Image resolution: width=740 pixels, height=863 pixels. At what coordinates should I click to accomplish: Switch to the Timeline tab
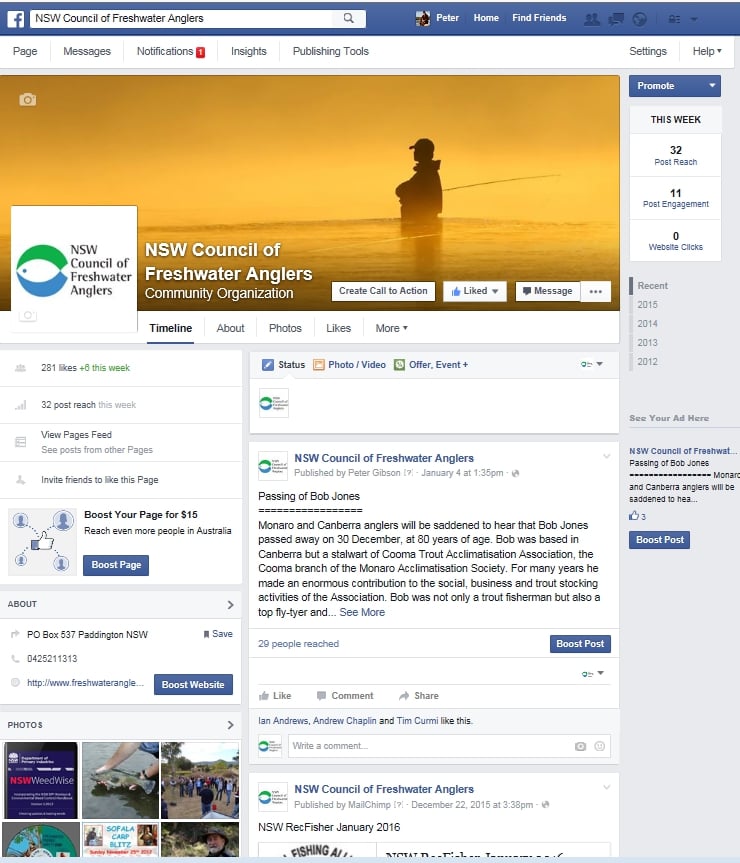coord(171,329)
